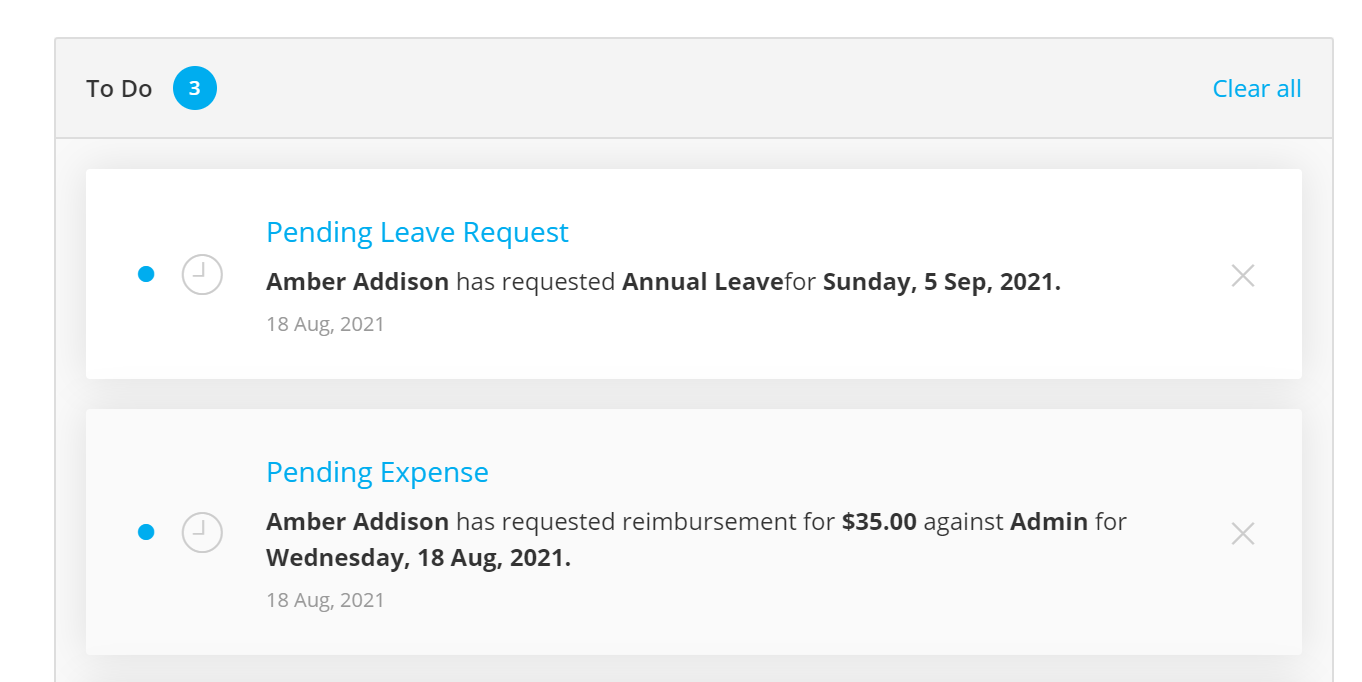The height and width of the screenshot is (682, 1362).
Task: Clear all To Do notifications
Action: (x=1257, y=89)
